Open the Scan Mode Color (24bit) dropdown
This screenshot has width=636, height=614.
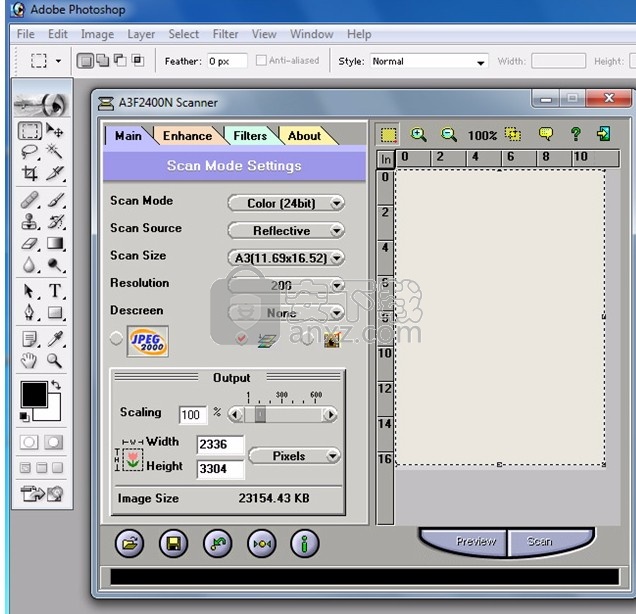point(286,203)
